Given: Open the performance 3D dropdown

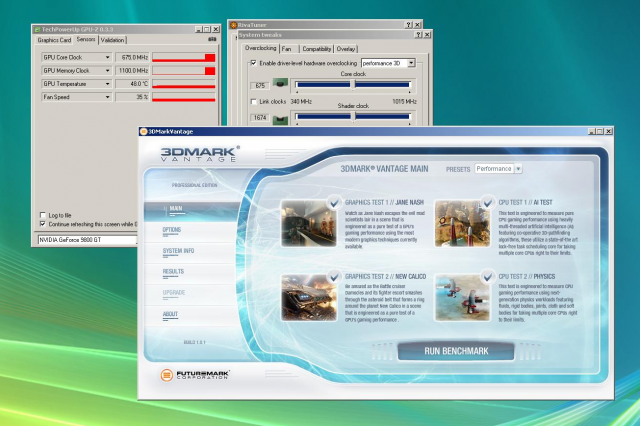Looking at the screenshot, I should tap(411, 63).
